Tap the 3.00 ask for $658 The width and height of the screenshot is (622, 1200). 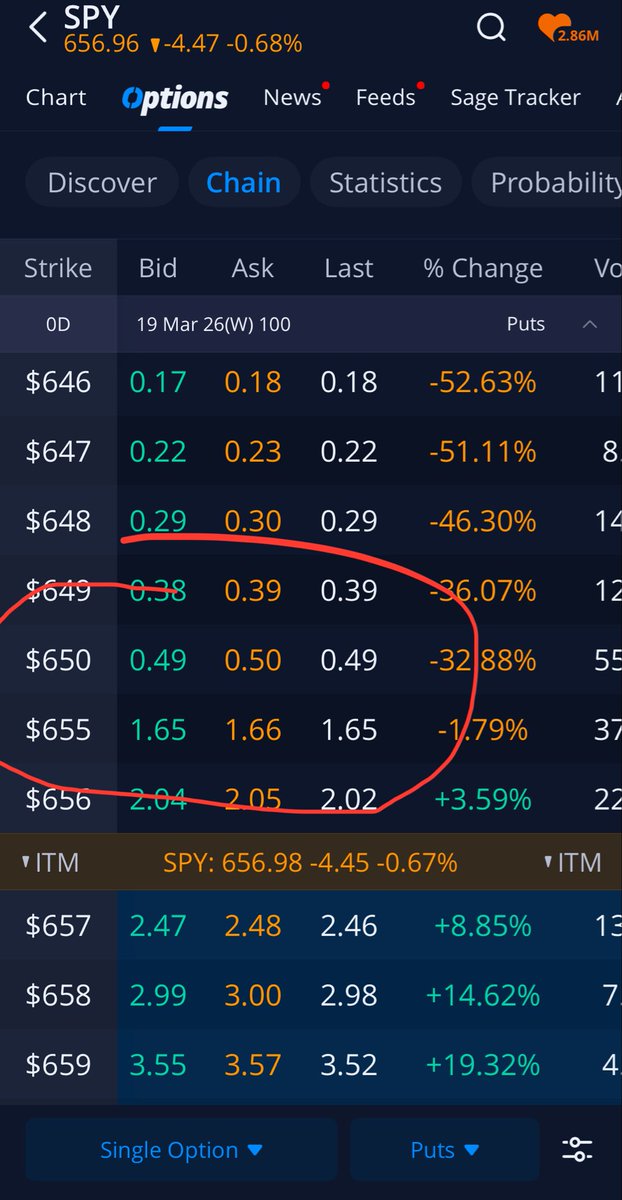coord(252,995)
